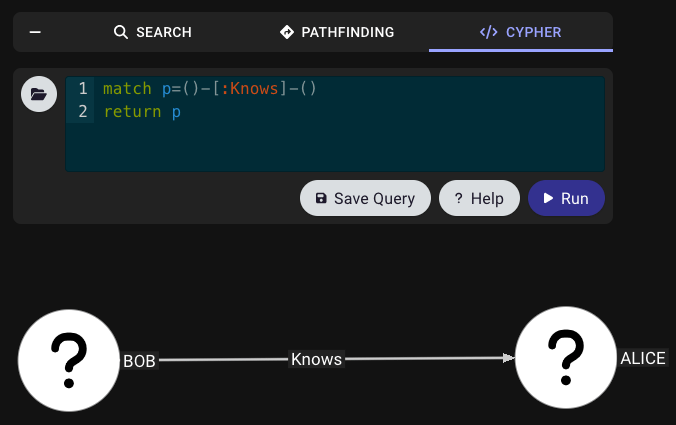The width and height of the screenshot is (676, 425).
Task: Click the 'return p' line in editor
Action: pyautogui.click(x=142, y=112)
